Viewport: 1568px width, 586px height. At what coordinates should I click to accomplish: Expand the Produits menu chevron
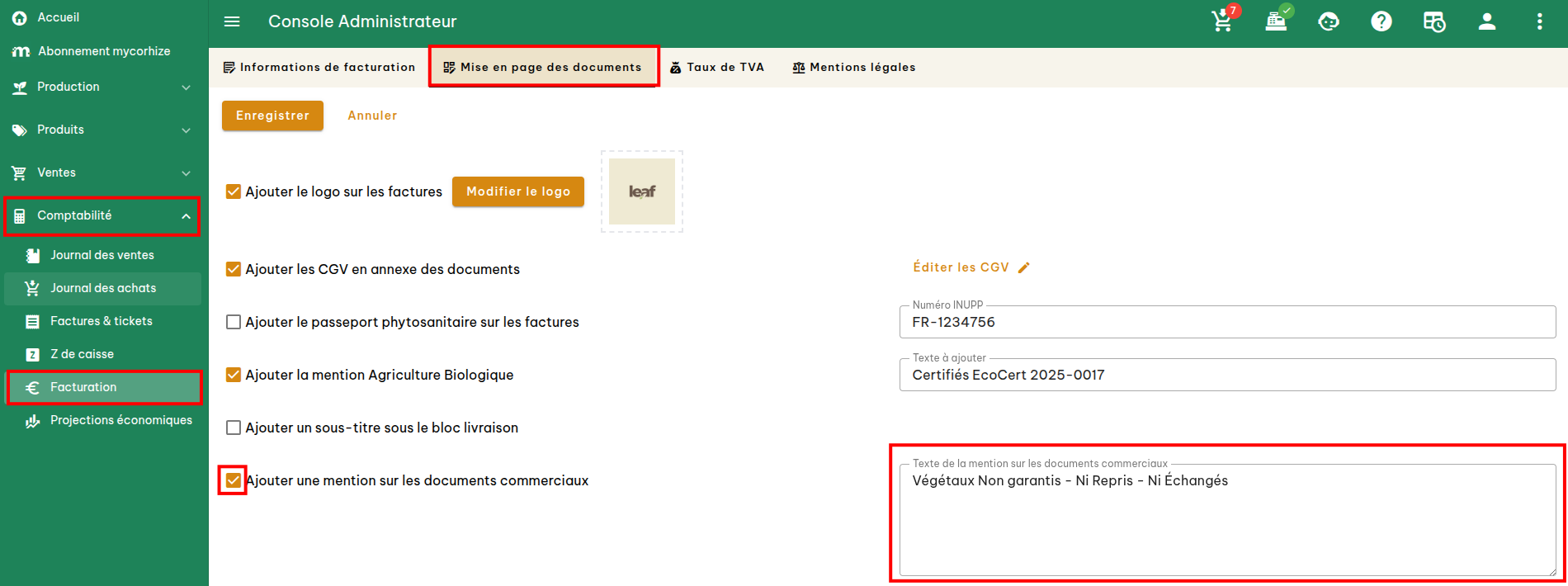click(x=186, y=130)
